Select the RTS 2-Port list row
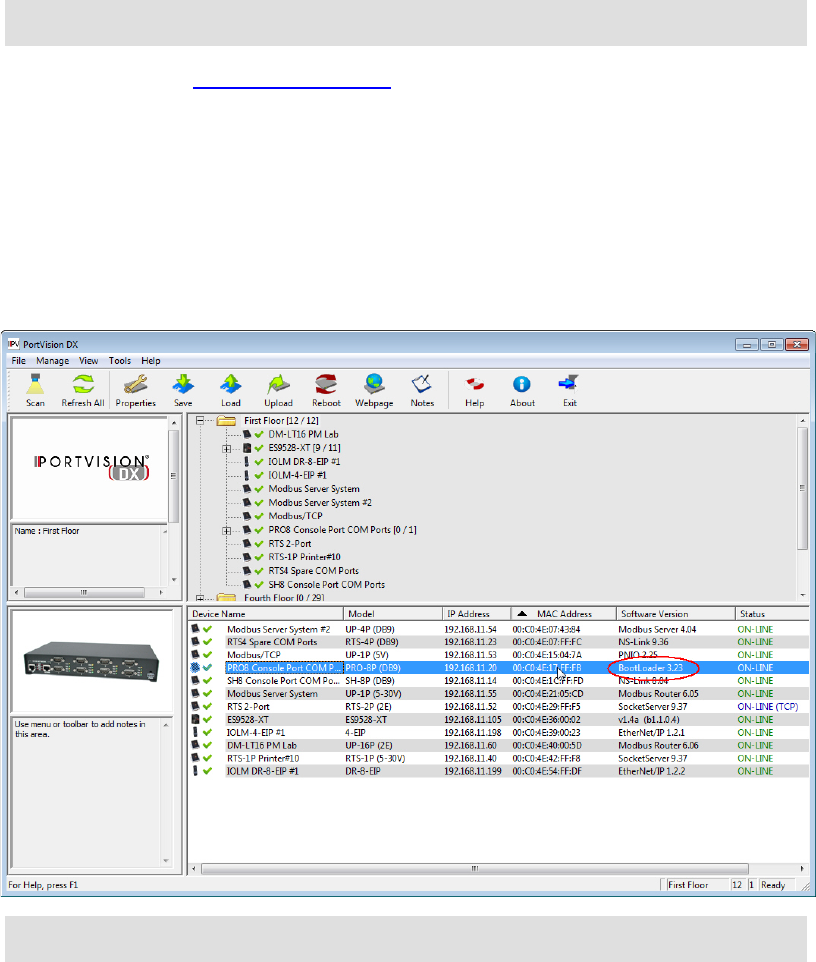Screen dimensions: 816x962 [x=498, y=706]
